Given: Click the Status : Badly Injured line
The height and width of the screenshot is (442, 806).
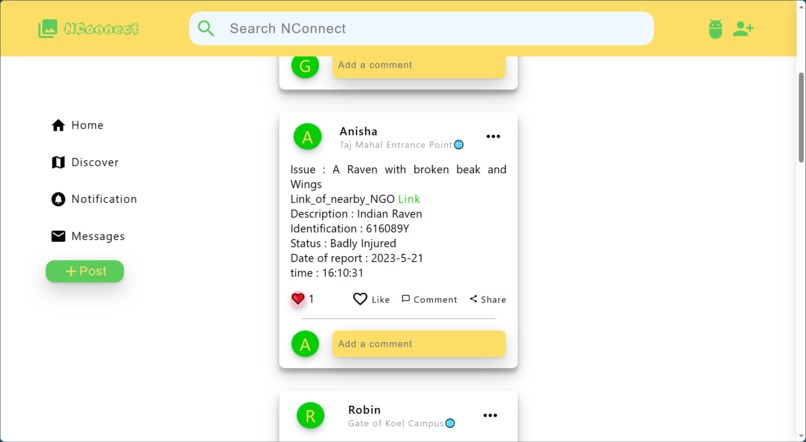Looking at the screenshot, I should [343, 244].
